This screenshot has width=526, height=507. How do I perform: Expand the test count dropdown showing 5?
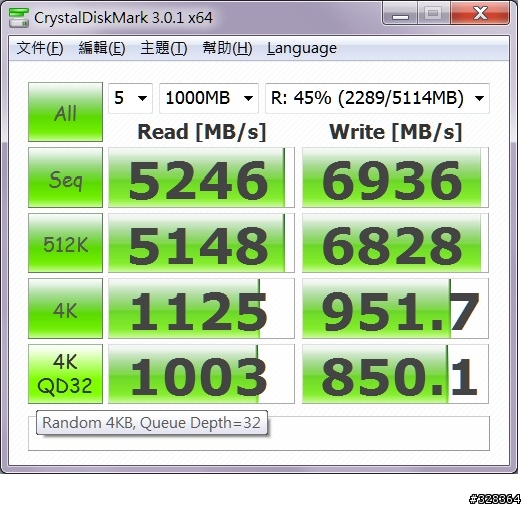[x=130, y=98]
